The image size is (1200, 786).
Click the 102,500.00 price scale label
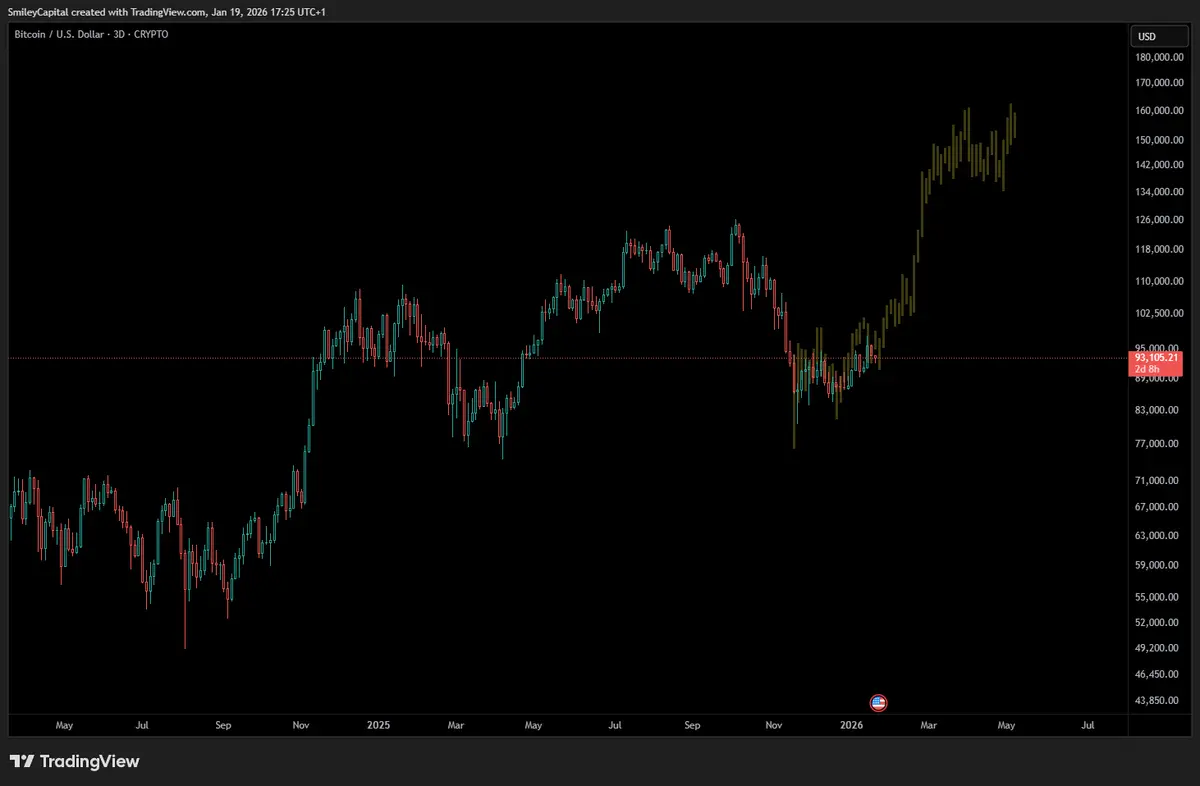(x=1158, y=313)
